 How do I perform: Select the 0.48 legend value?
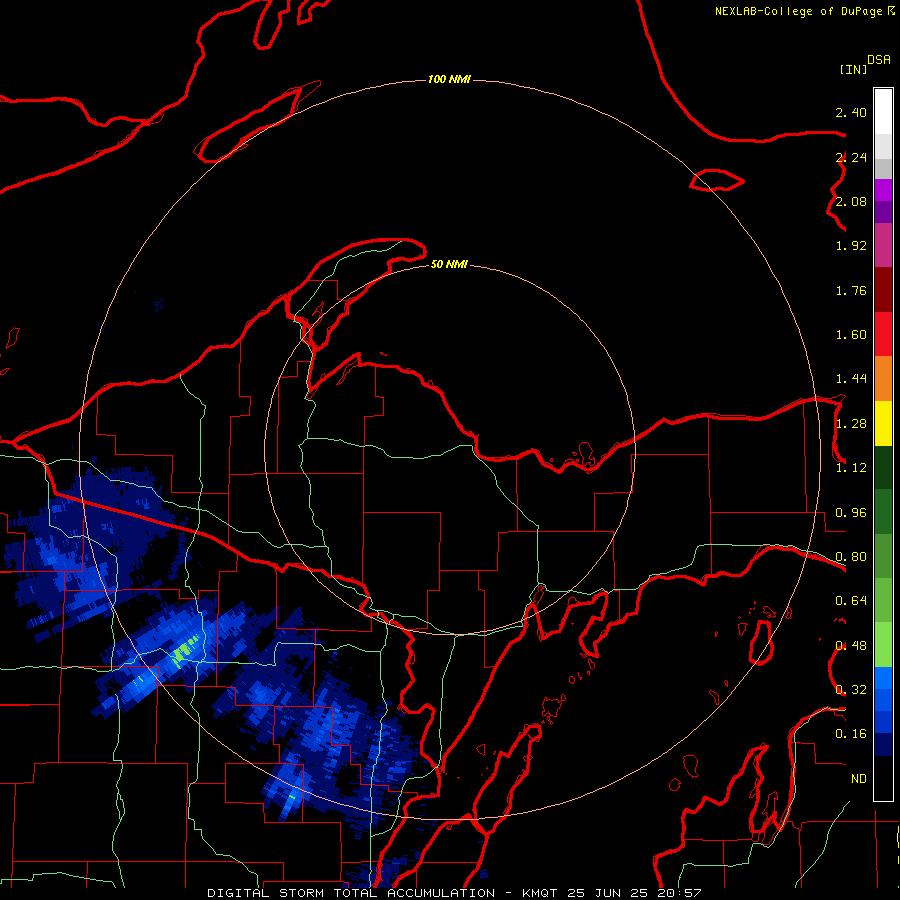coord(851,646)
